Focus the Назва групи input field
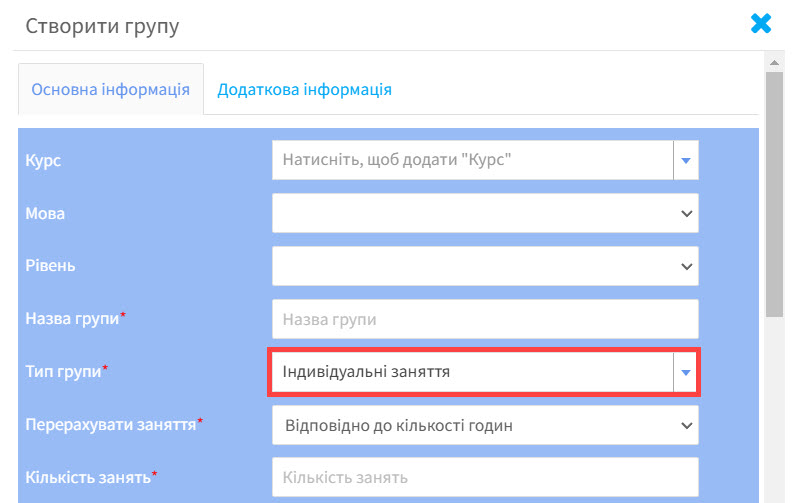This screenshot has height=503, width=801. point(485,319)
